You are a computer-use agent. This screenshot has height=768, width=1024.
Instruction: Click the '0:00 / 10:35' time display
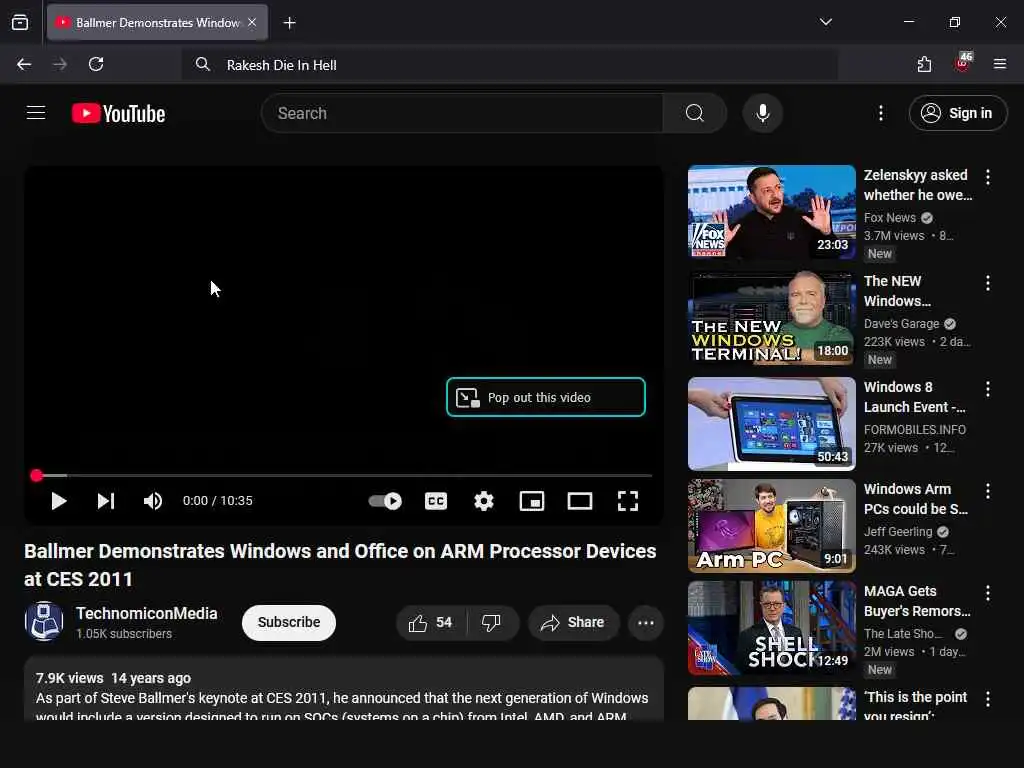(217, 501)
